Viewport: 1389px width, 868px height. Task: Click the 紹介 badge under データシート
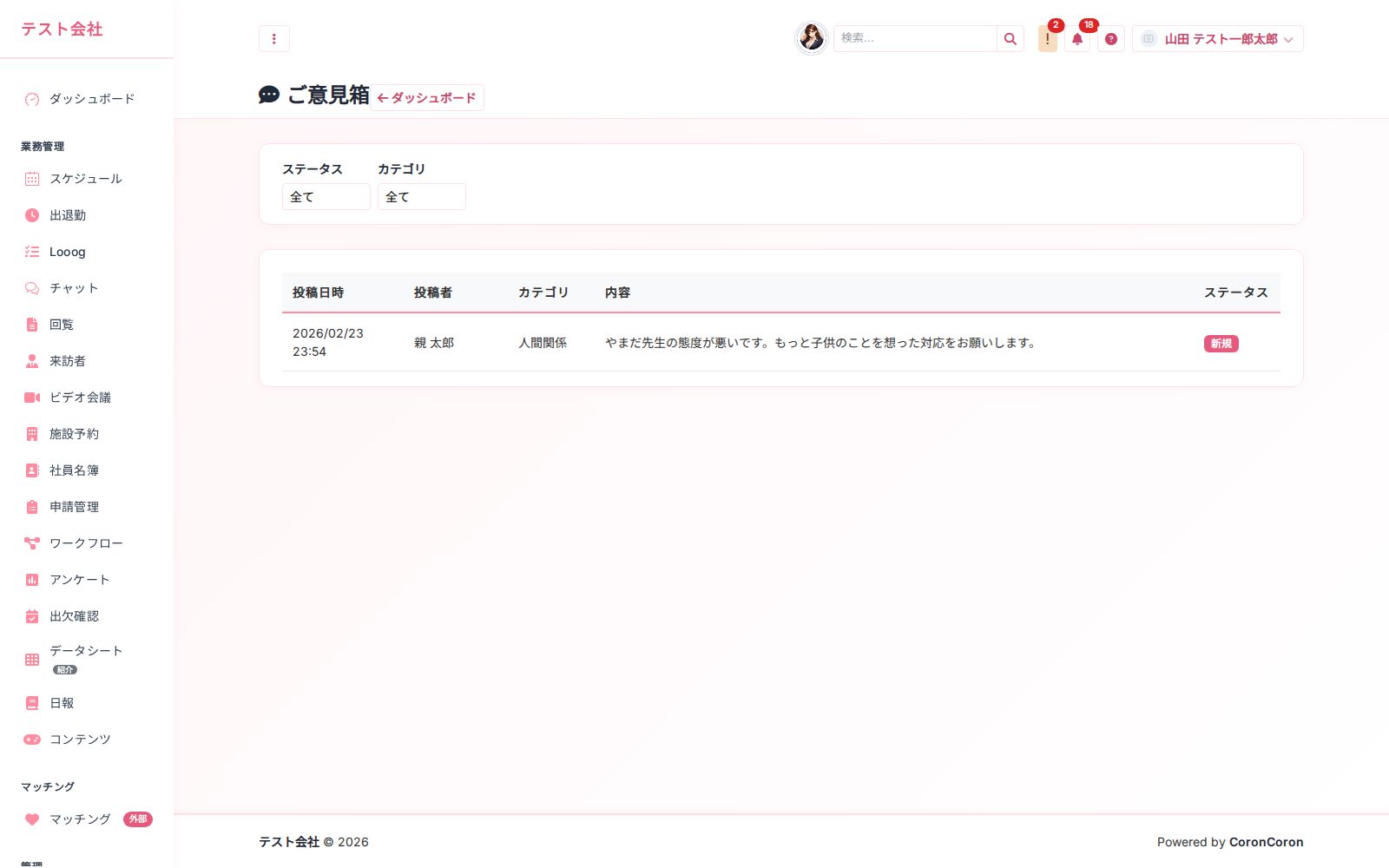click(x=65, y=670)
